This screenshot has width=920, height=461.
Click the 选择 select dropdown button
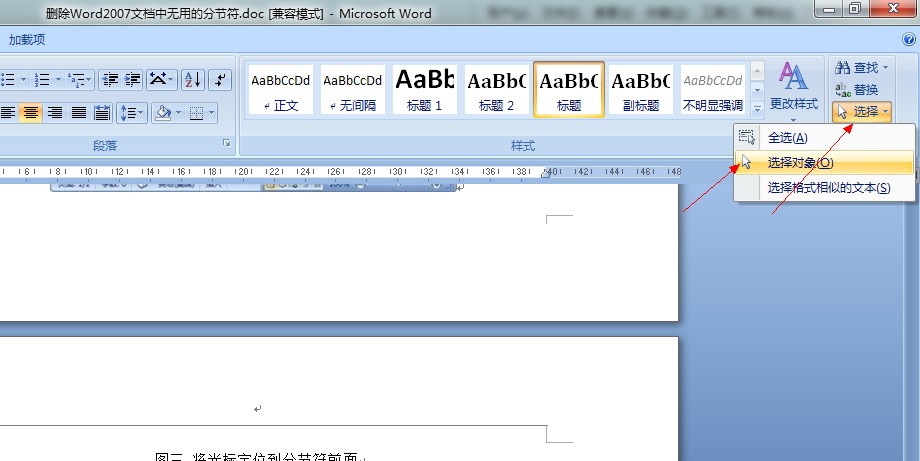coord(862,111)
